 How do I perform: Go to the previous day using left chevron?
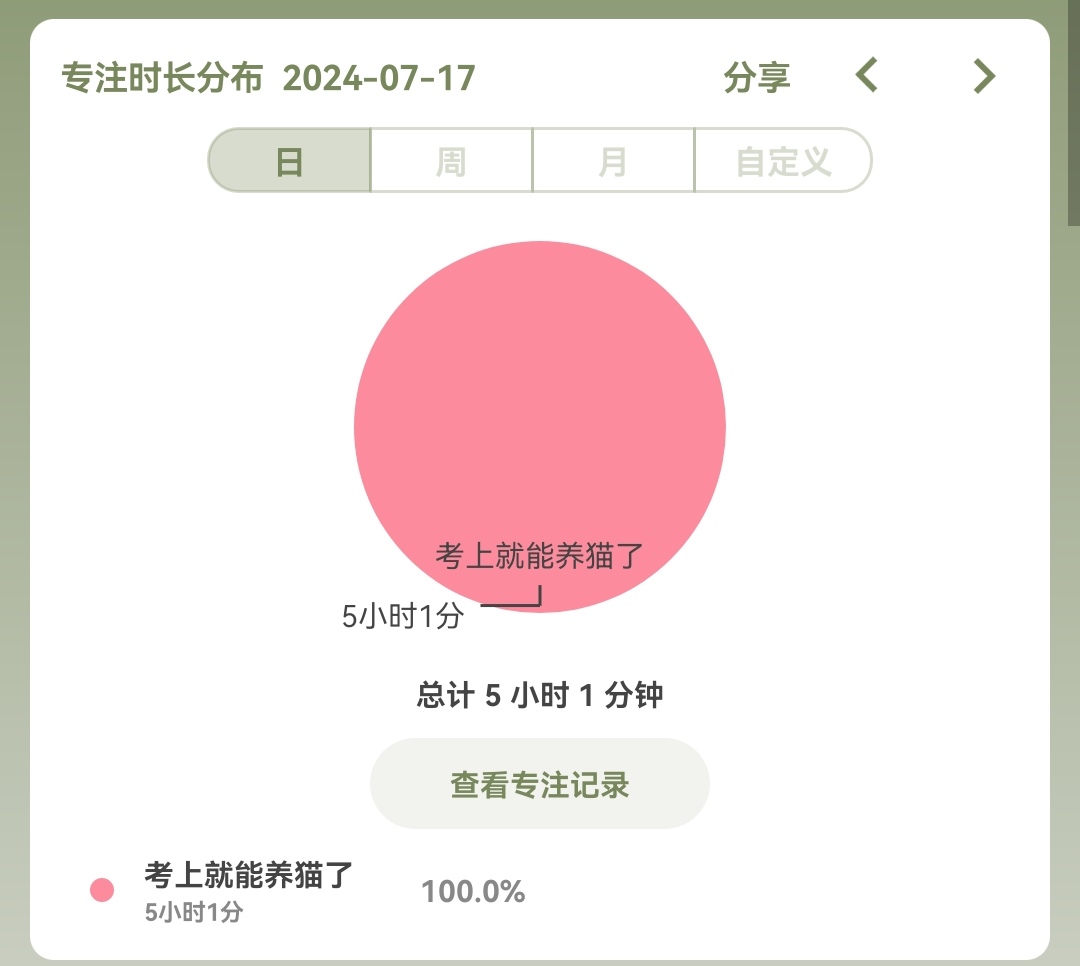(x=867, y=76)
